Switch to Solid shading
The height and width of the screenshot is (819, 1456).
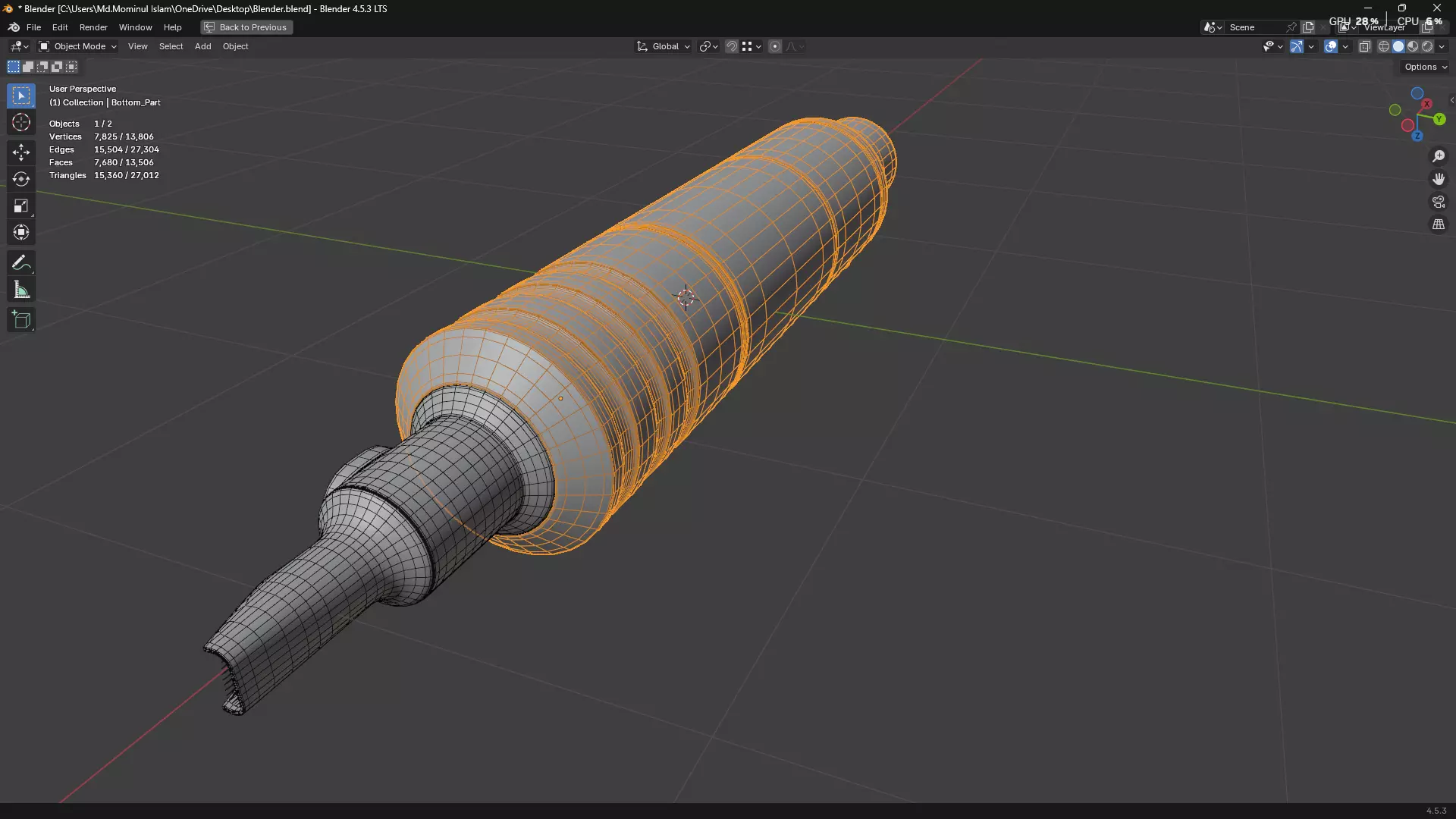[x=1398, y=46]
